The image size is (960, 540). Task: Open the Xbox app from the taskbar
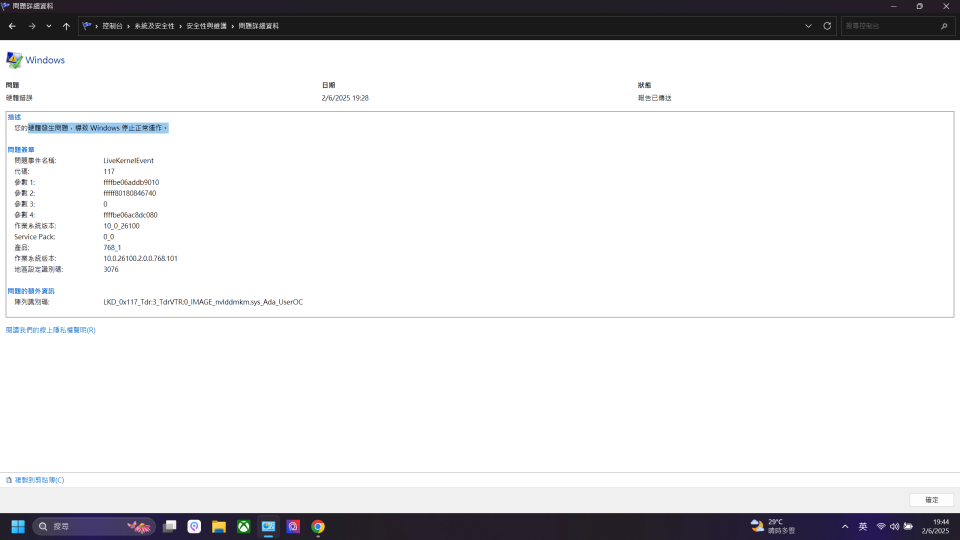coord(244,527)
